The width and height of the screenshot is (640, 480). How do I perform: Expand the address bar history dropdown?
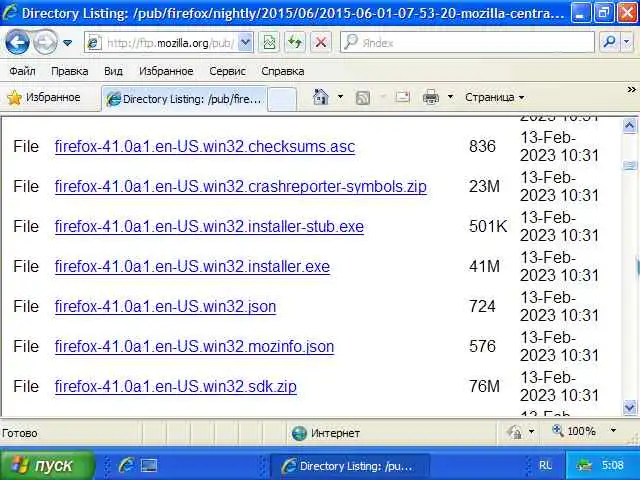[x=245, y=42]
